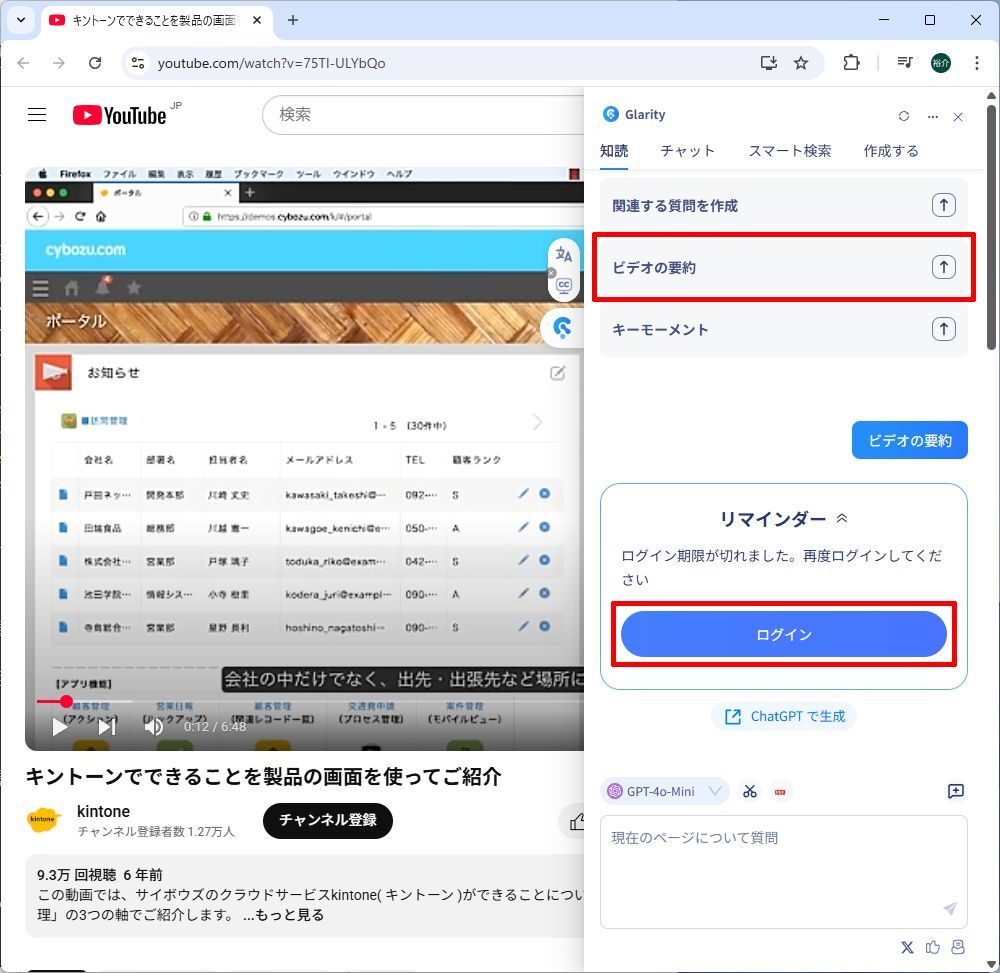Close the YouTube browser tab

click(257, 20)
